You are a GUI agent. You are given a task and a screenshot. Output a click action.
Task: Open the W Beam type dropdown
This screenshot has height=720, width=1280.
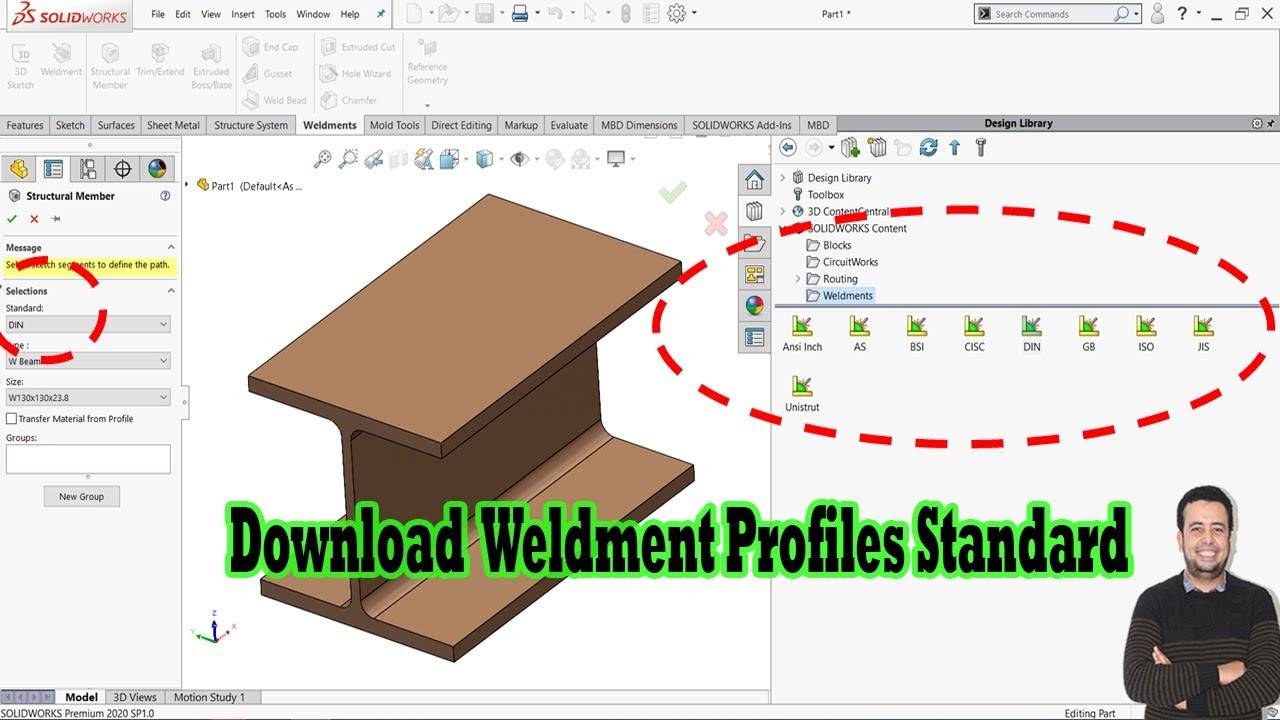click(x=88, y=361)
